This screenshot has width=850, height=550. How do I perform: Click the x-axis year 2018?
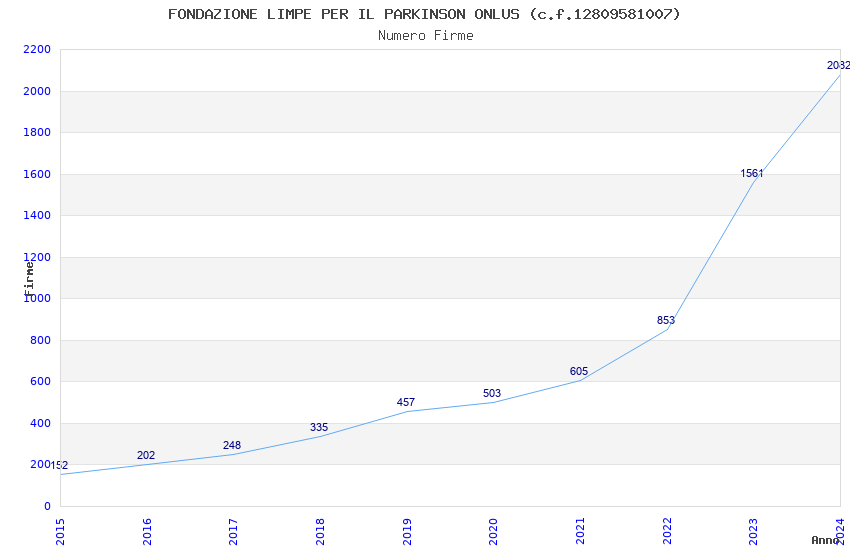[x=320, y=532]
